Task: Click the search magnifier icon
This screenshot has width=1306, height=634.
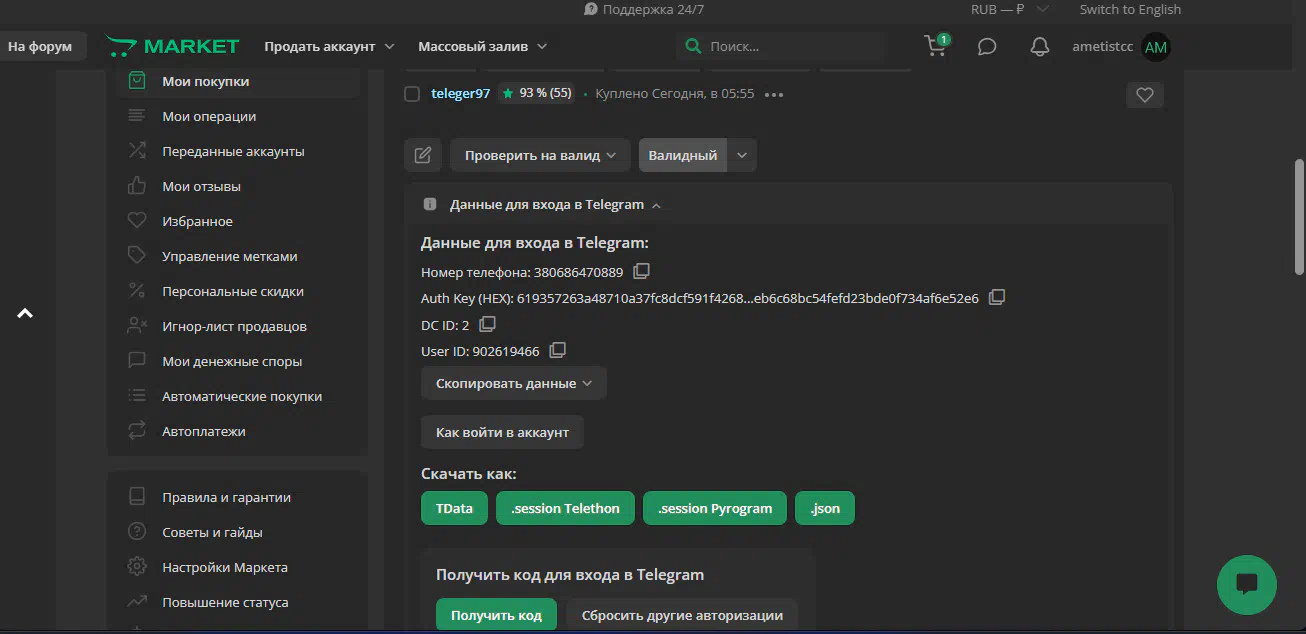Action: [x=692, y=46]
